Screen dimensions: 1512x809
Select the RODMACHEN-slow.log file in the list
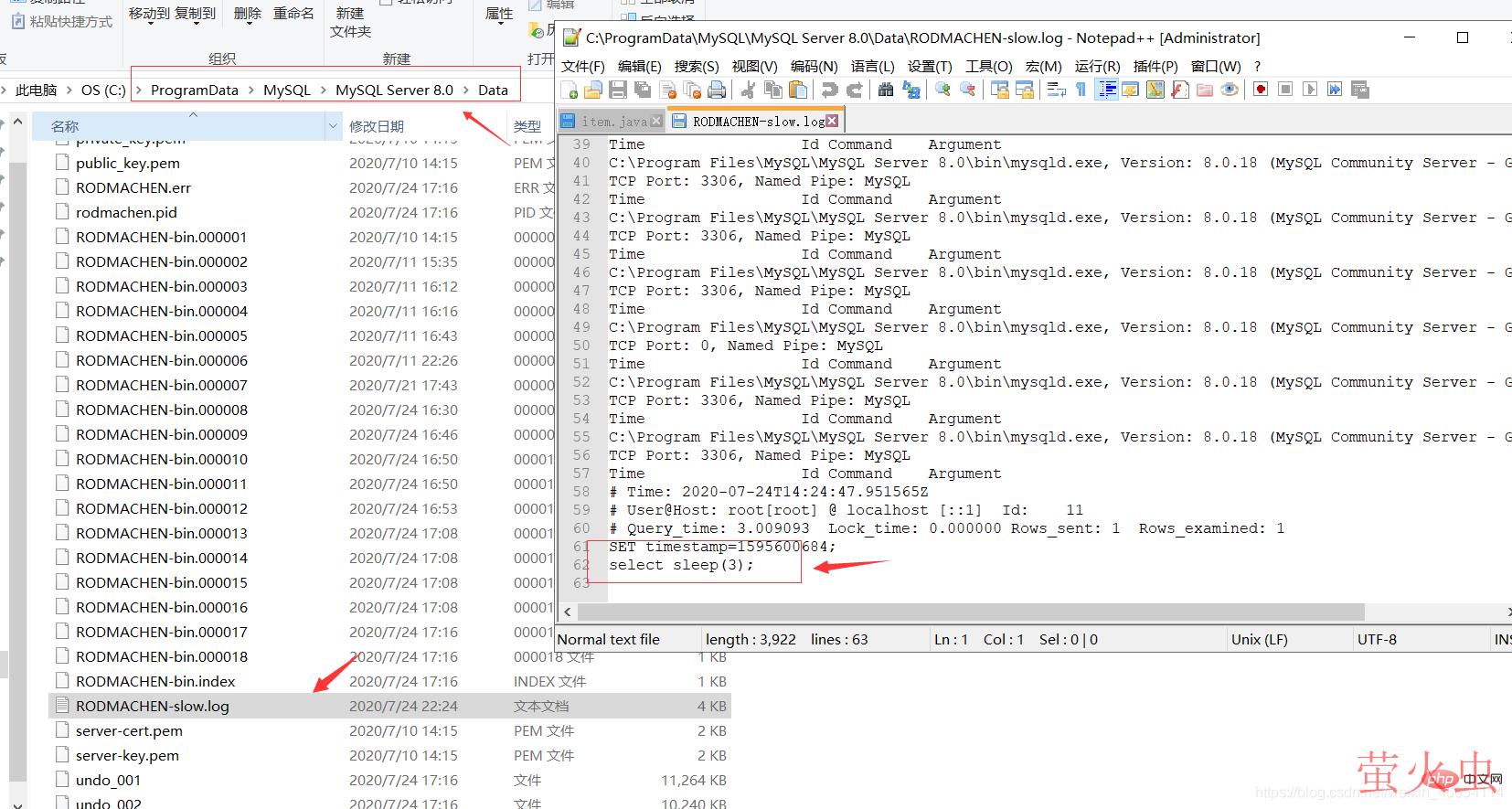tap(153, 706)
